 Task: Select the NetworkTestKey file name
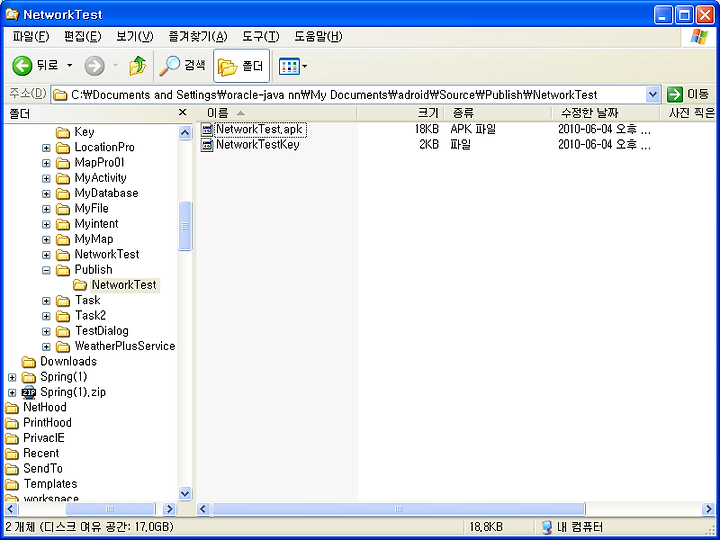click(258, 145)
